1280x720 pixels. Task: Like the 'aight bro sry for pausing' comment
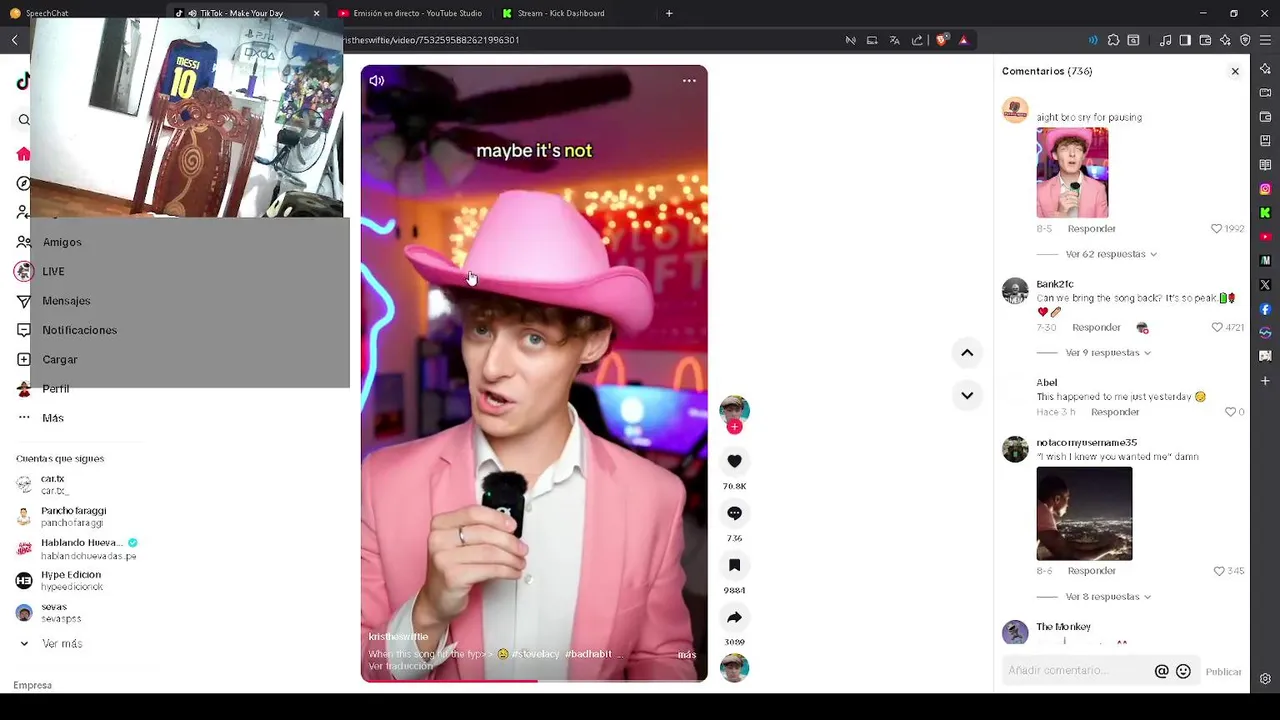point(1216,229)
